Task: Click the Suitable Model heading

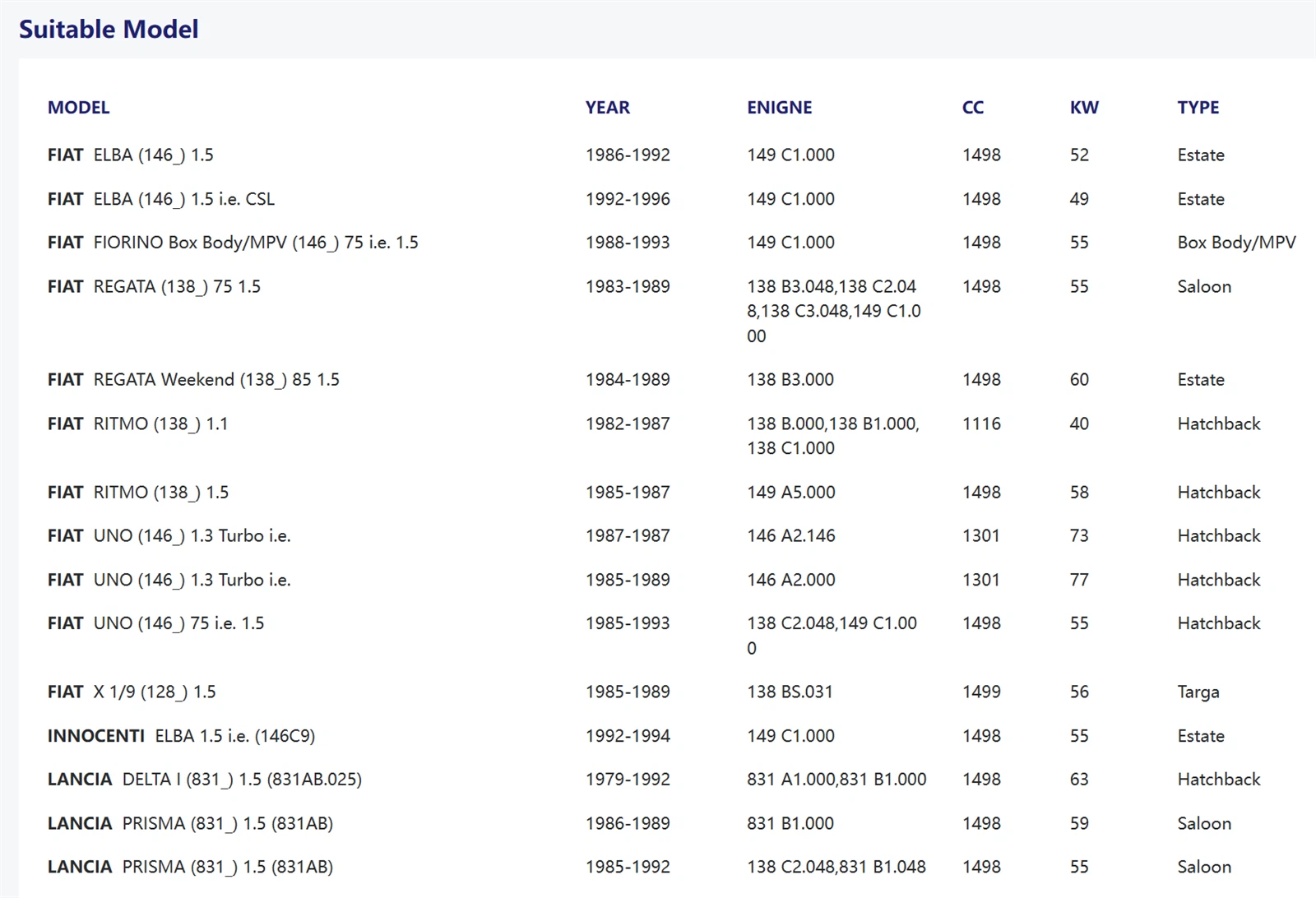Action: coord(109,30)
